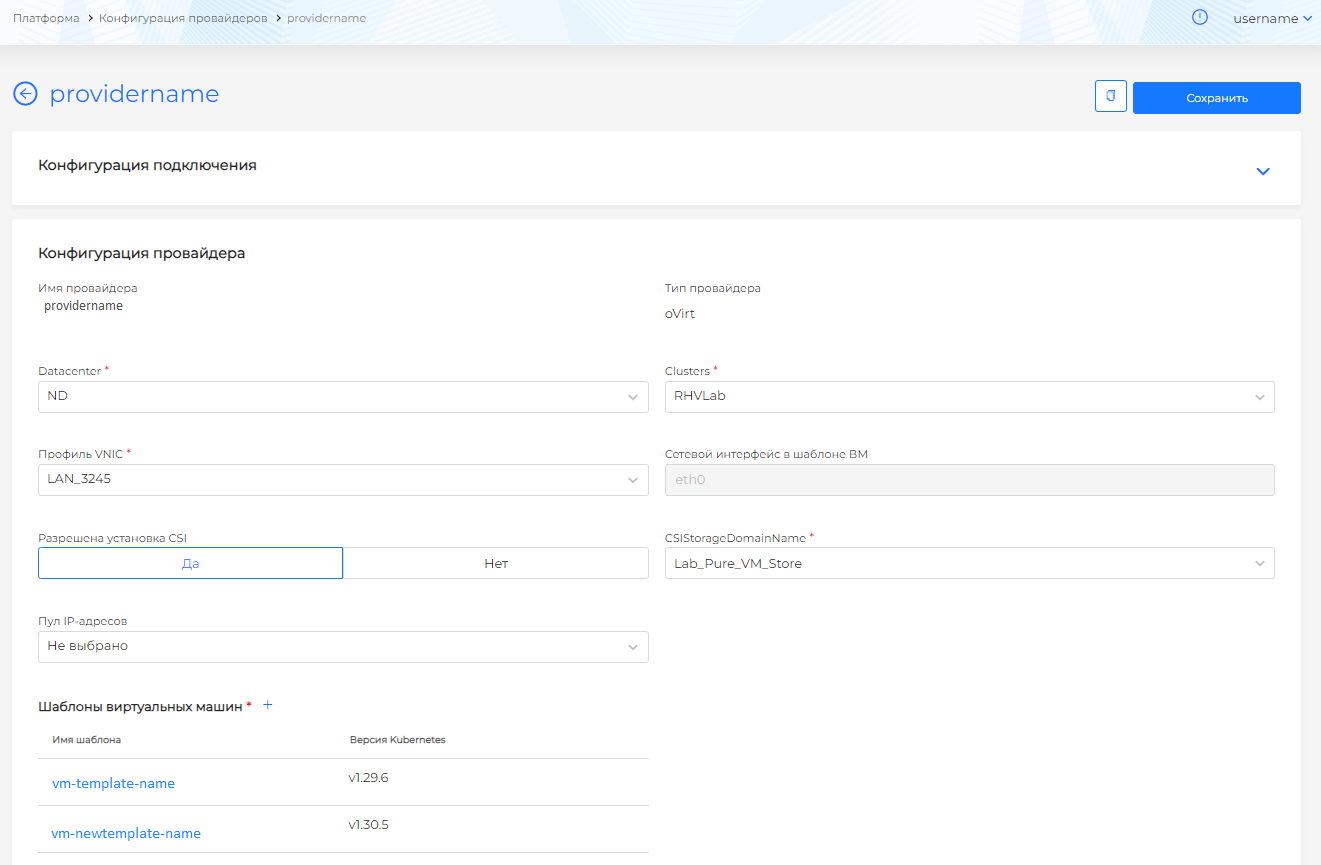Open the Clusters dropdown showing RHVLab
Screen dimensions: 1321x865
click(969, 397)
